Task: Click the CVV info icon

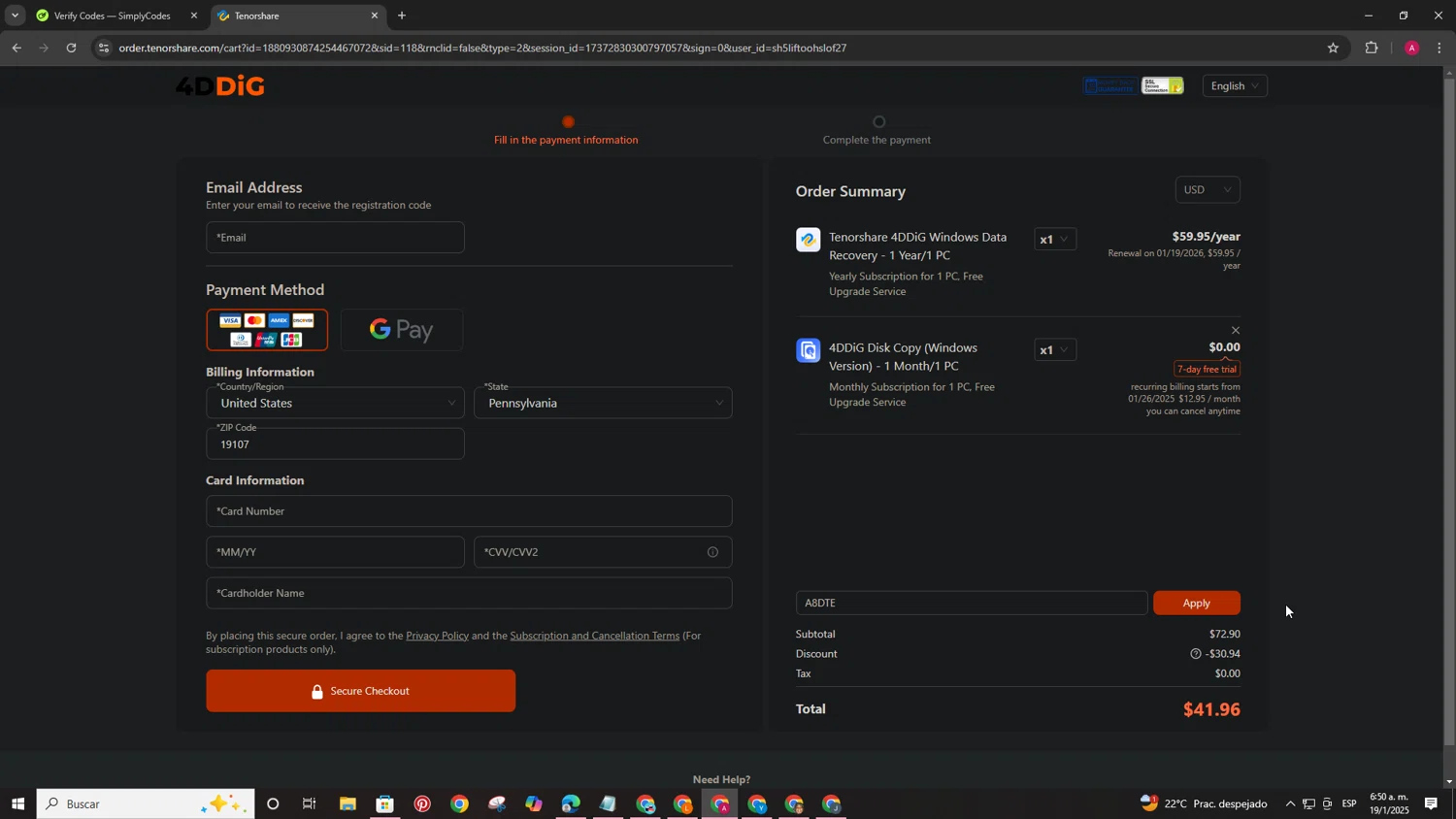Action: (x=712, y=552)
